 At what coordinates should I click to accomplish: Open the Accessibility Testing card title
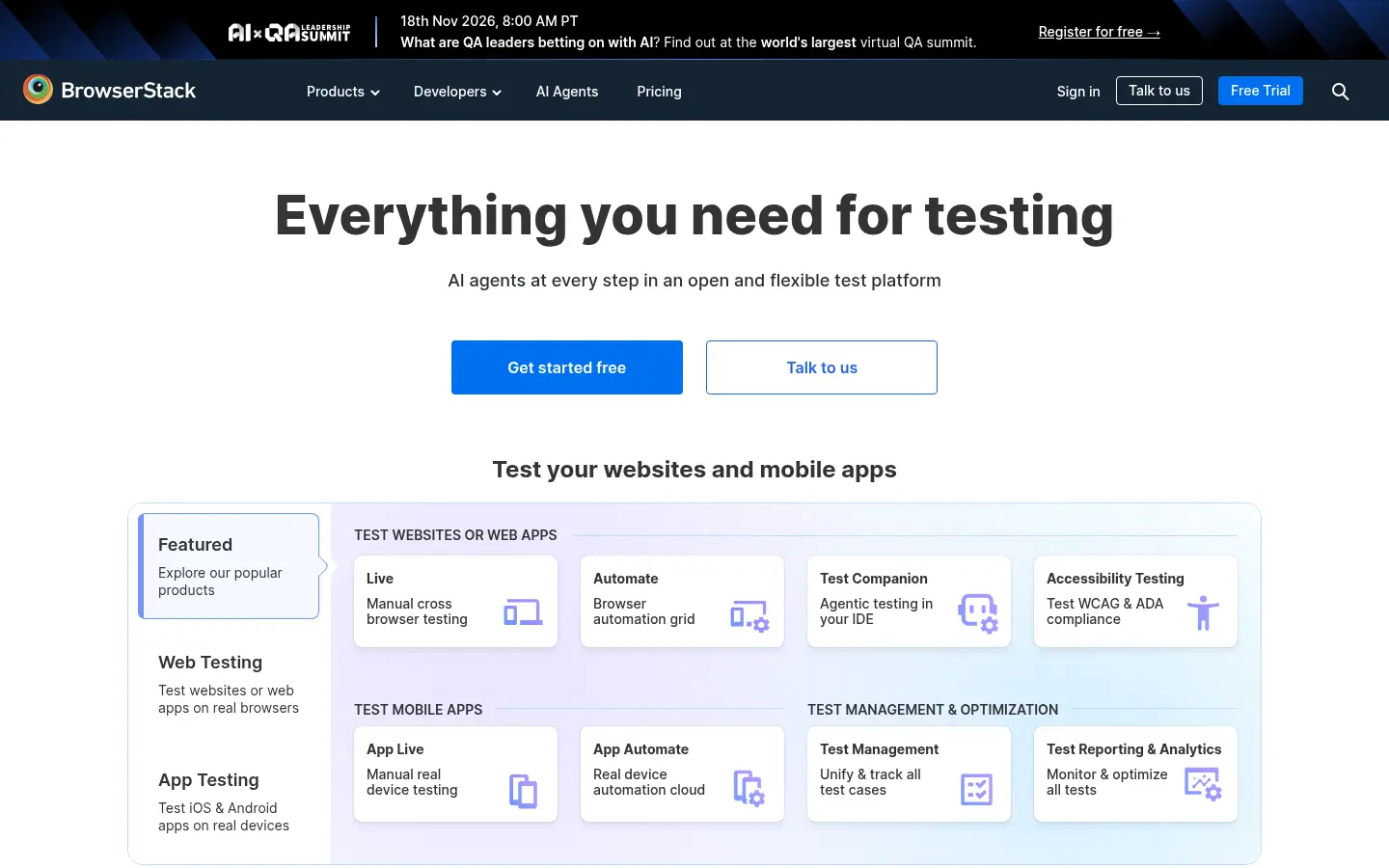click(1115, 579)
